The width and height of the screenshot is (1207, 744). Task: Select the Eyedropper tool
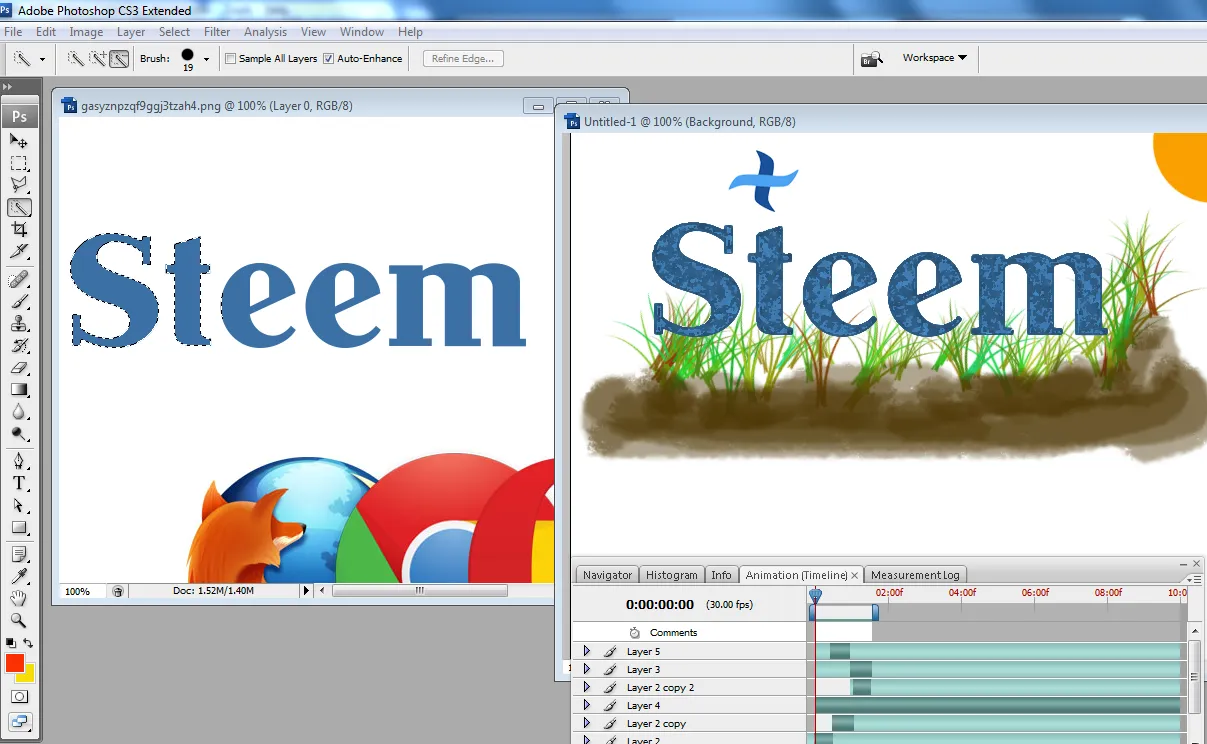coord(19,576)
